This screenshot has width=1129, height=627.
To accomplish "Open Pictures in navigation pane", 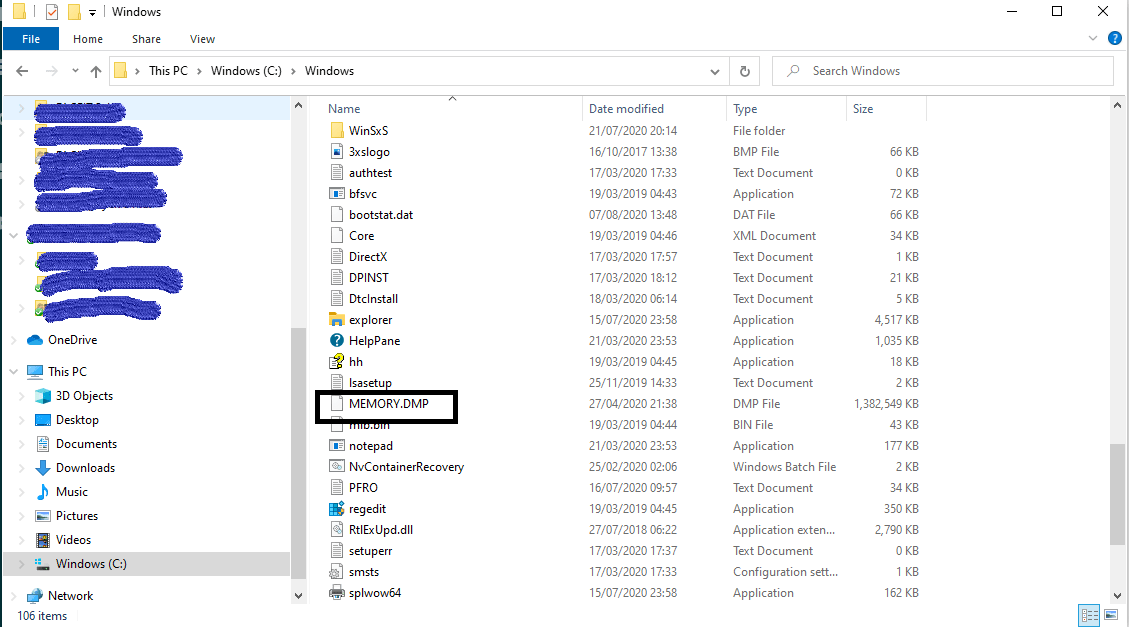I will pyautogui.click(x=76, y=516).
